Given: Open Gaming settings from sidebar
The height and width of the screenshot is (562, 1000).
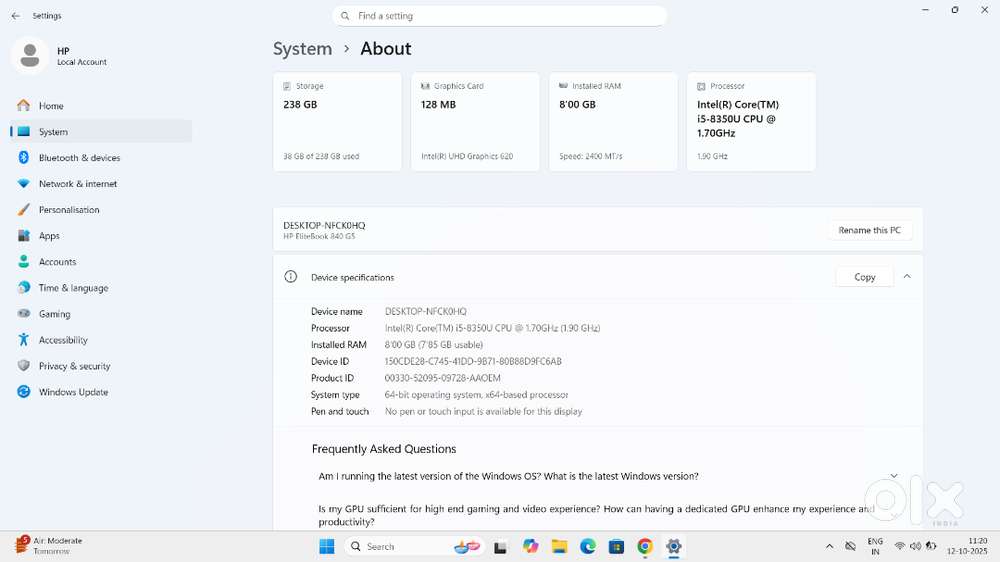Looking at the screenshot, I should pyautogui.click(x=54, y=314).
